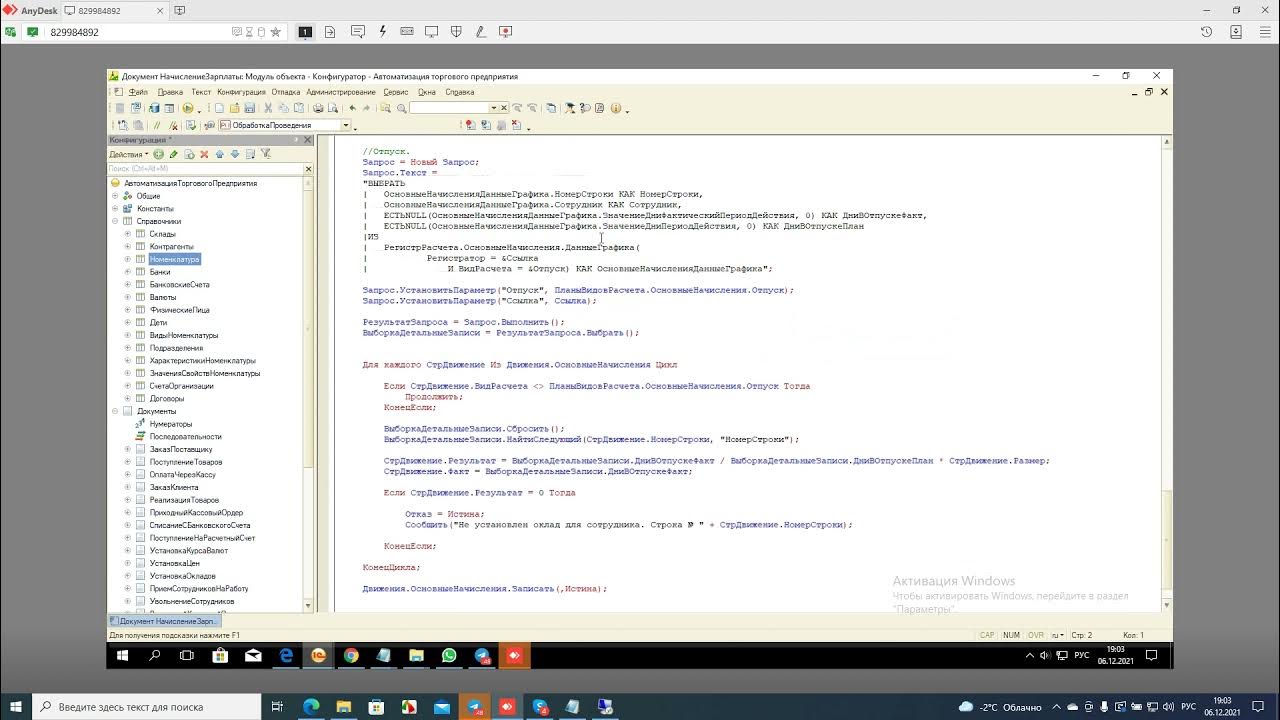Open the Сервис menu
Screen dimensions: 1280x720
(x=396, y=92)
